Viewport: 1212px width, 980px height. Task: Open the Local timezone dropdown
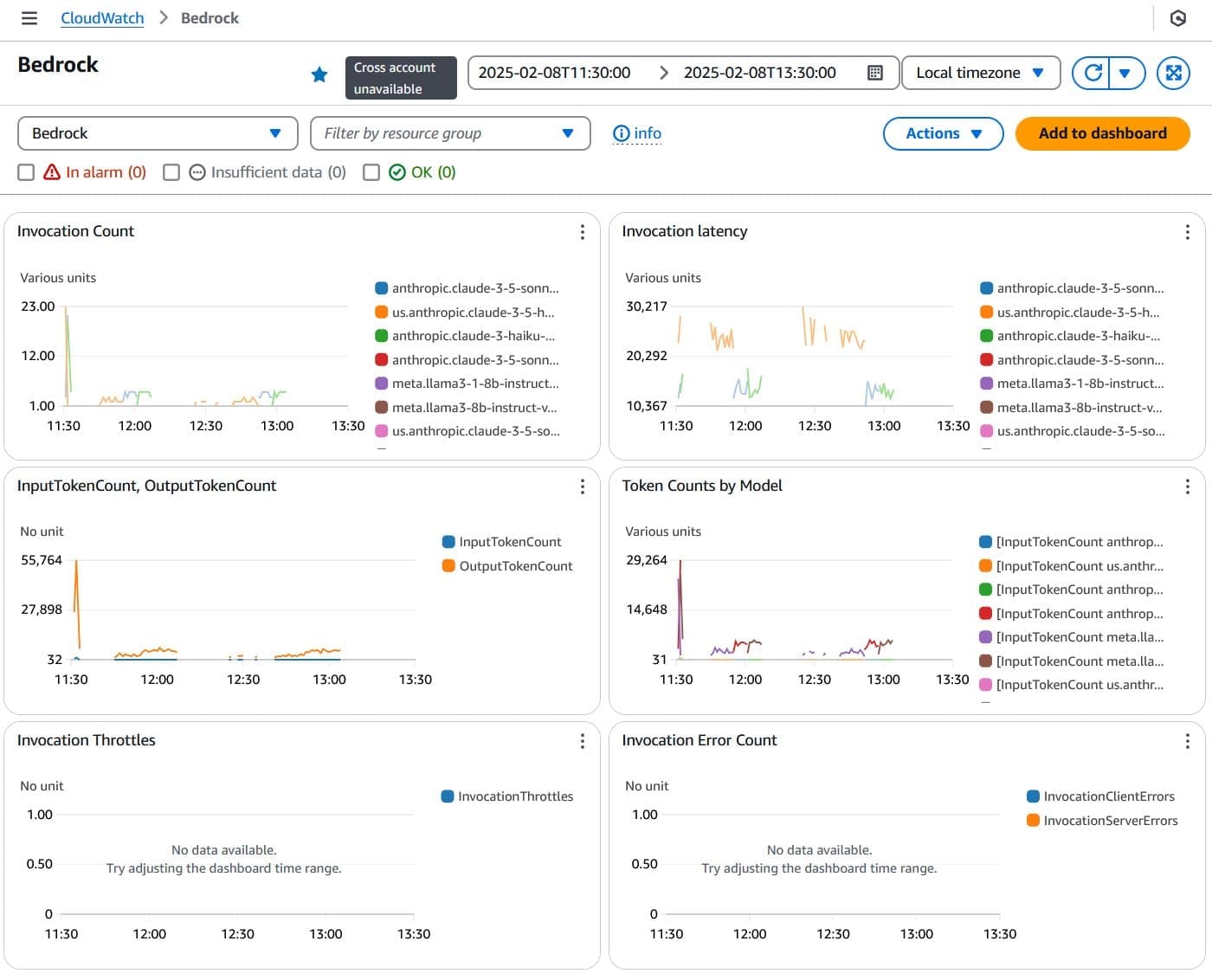click(981, 73)
